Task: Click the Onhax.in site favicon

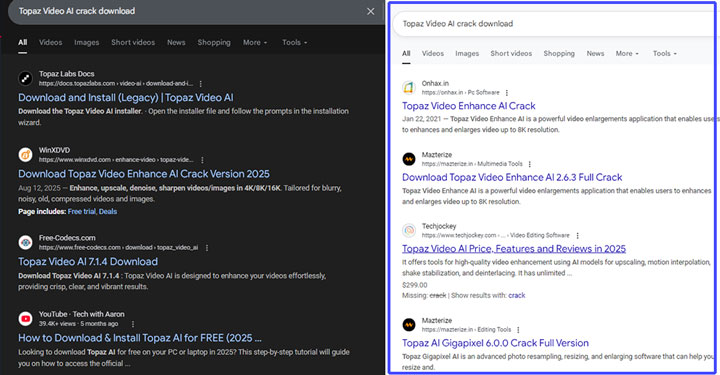Action: pyautogui.click(x=409, y=87)
